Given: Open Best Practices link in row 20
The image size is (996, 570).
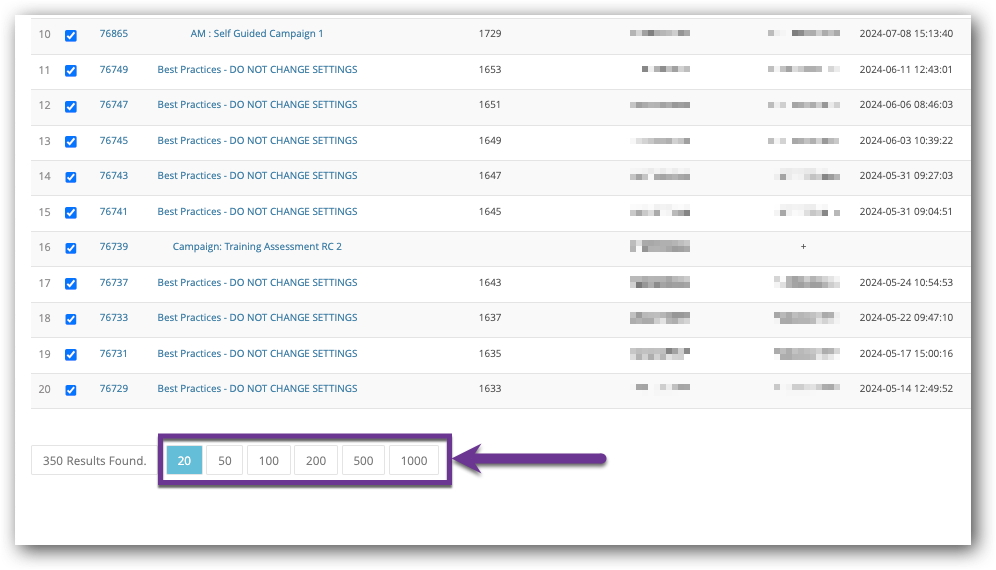Looking at the screenshot, I should coord(257,388).
